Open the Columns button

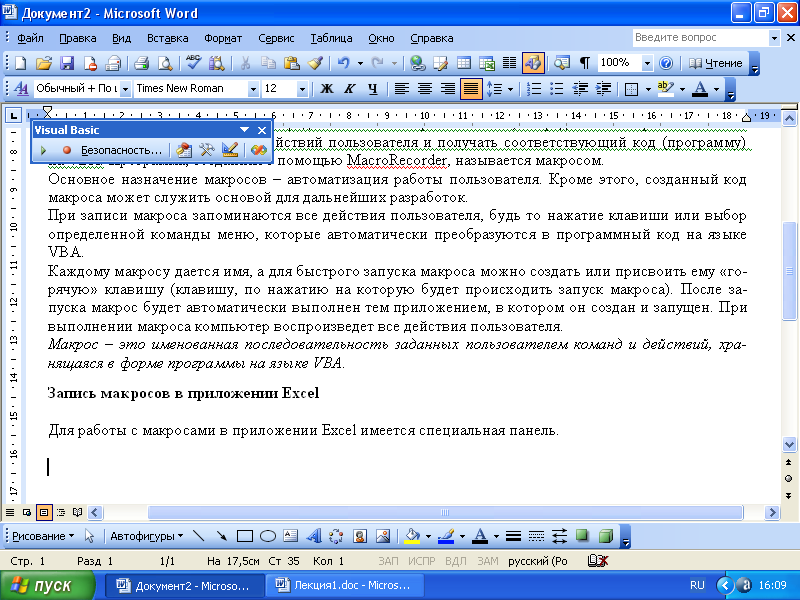509,63
